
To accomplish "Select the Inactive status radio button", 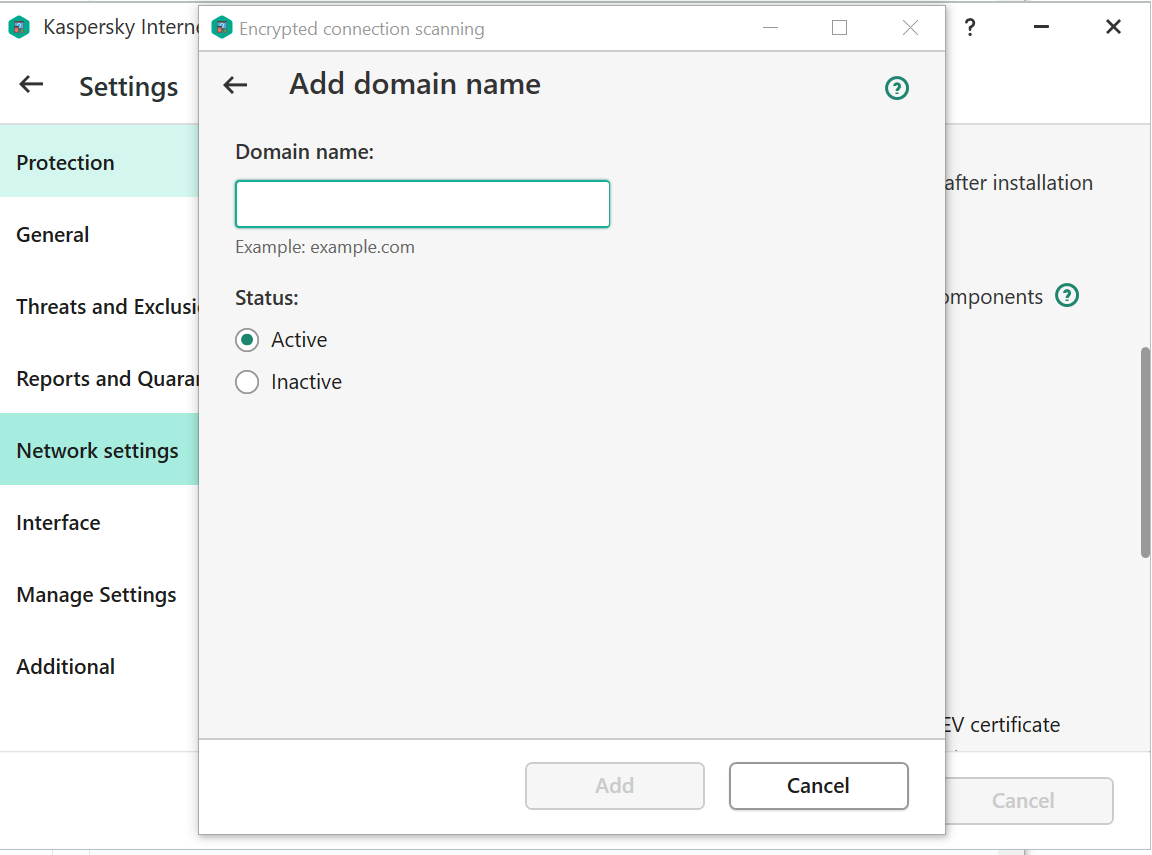I will (247, 382).
